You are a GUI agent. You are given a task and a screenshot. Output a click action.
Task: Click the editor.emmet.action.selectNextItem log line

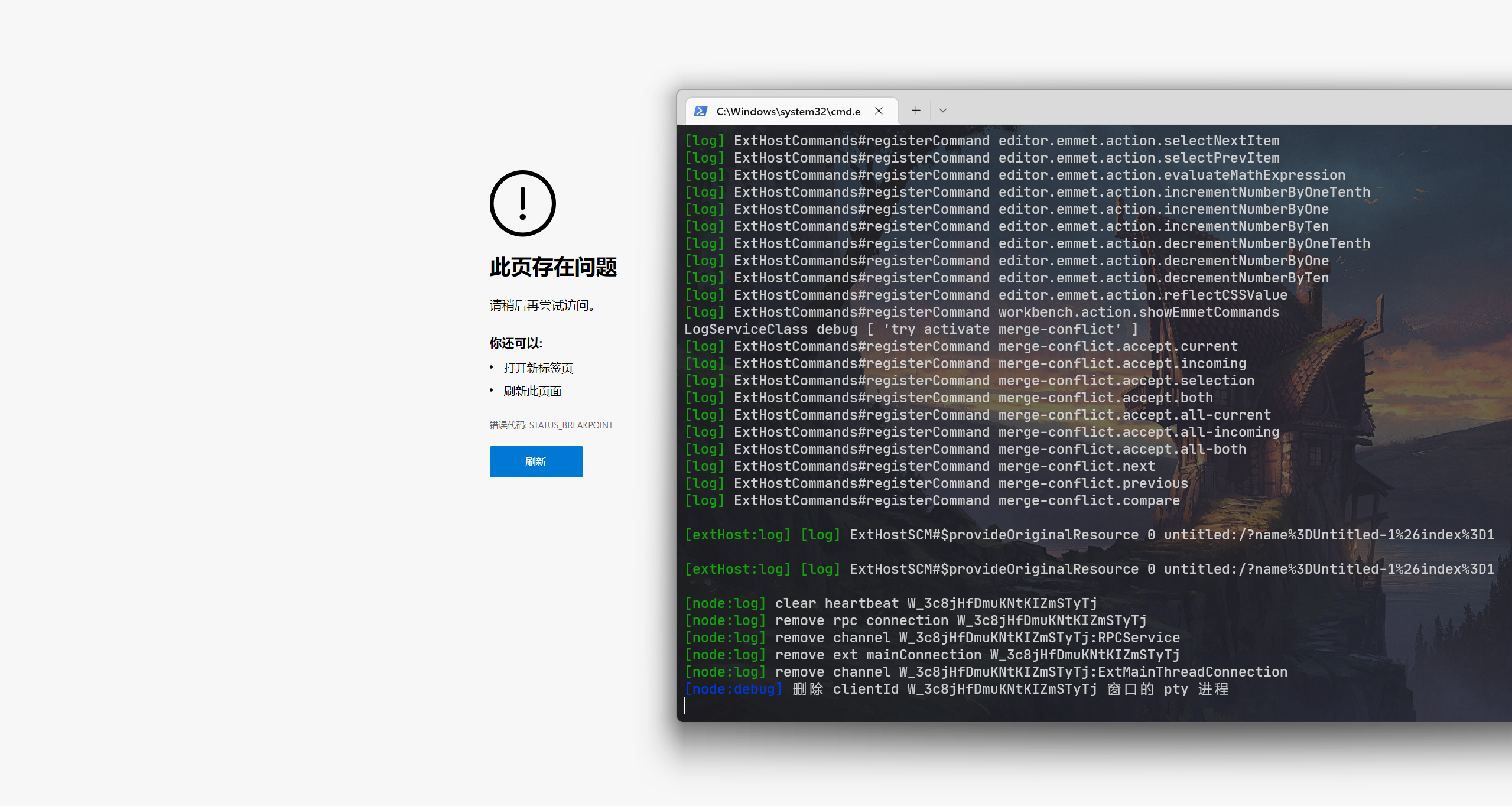pyautogui.click(x=981, y=141)
